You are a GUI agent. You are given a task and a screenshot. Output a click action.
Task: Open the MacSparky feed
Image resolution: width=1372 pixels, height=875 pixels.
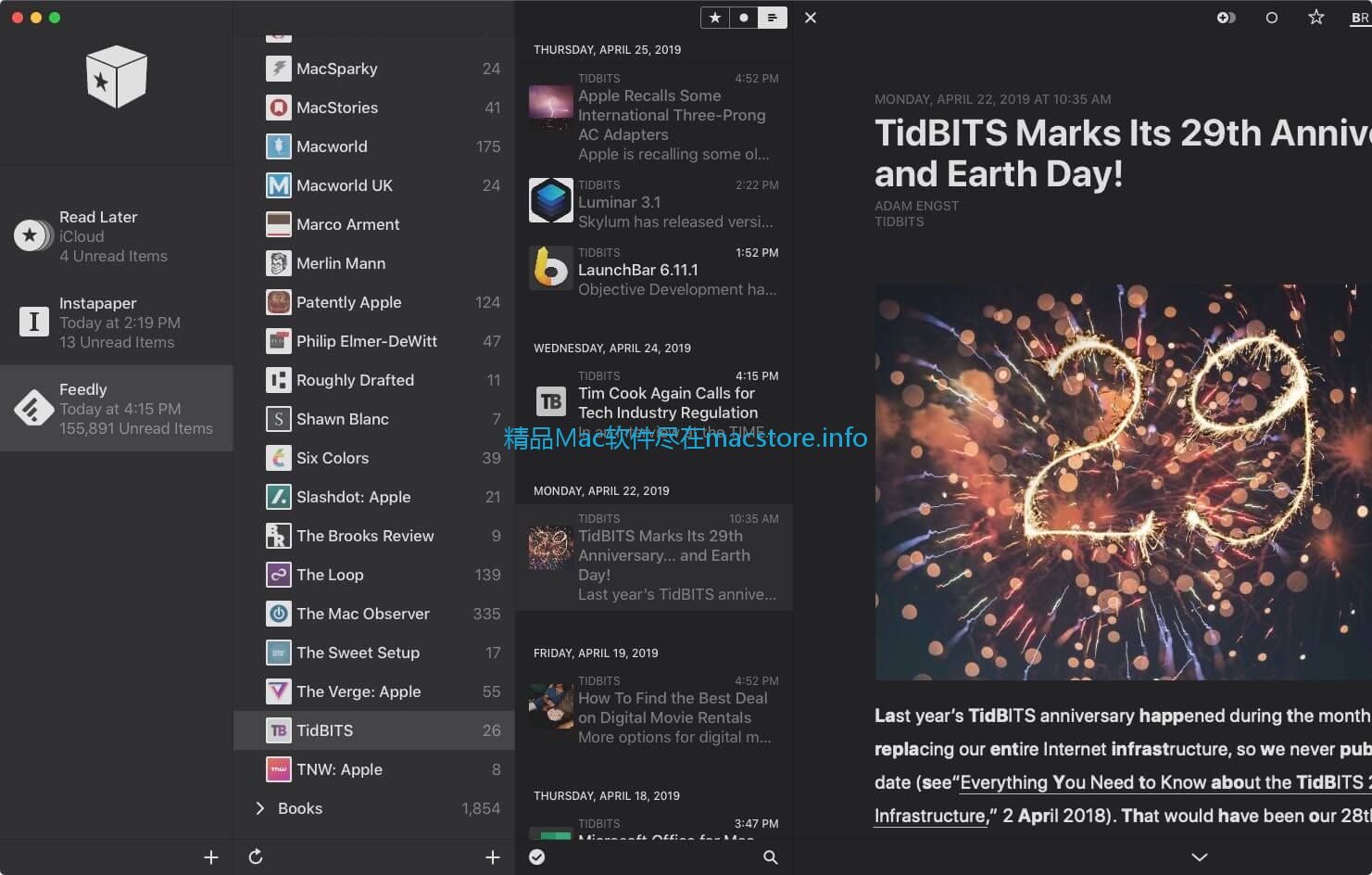[x=374, y=69]
